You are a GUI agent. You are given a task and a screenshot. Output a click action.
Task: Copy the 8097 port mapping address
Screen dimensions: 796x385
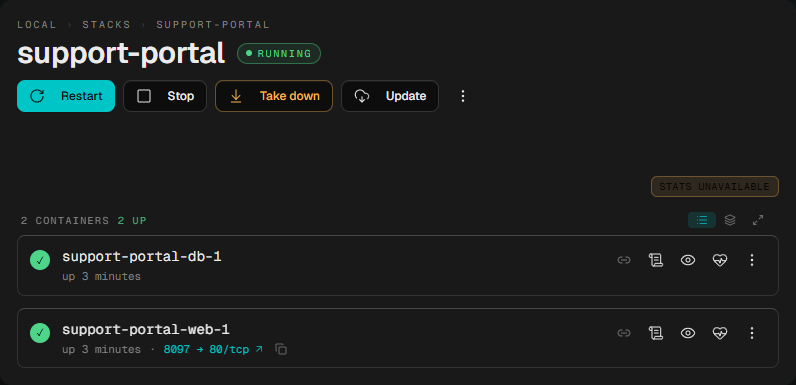point(281,349)
